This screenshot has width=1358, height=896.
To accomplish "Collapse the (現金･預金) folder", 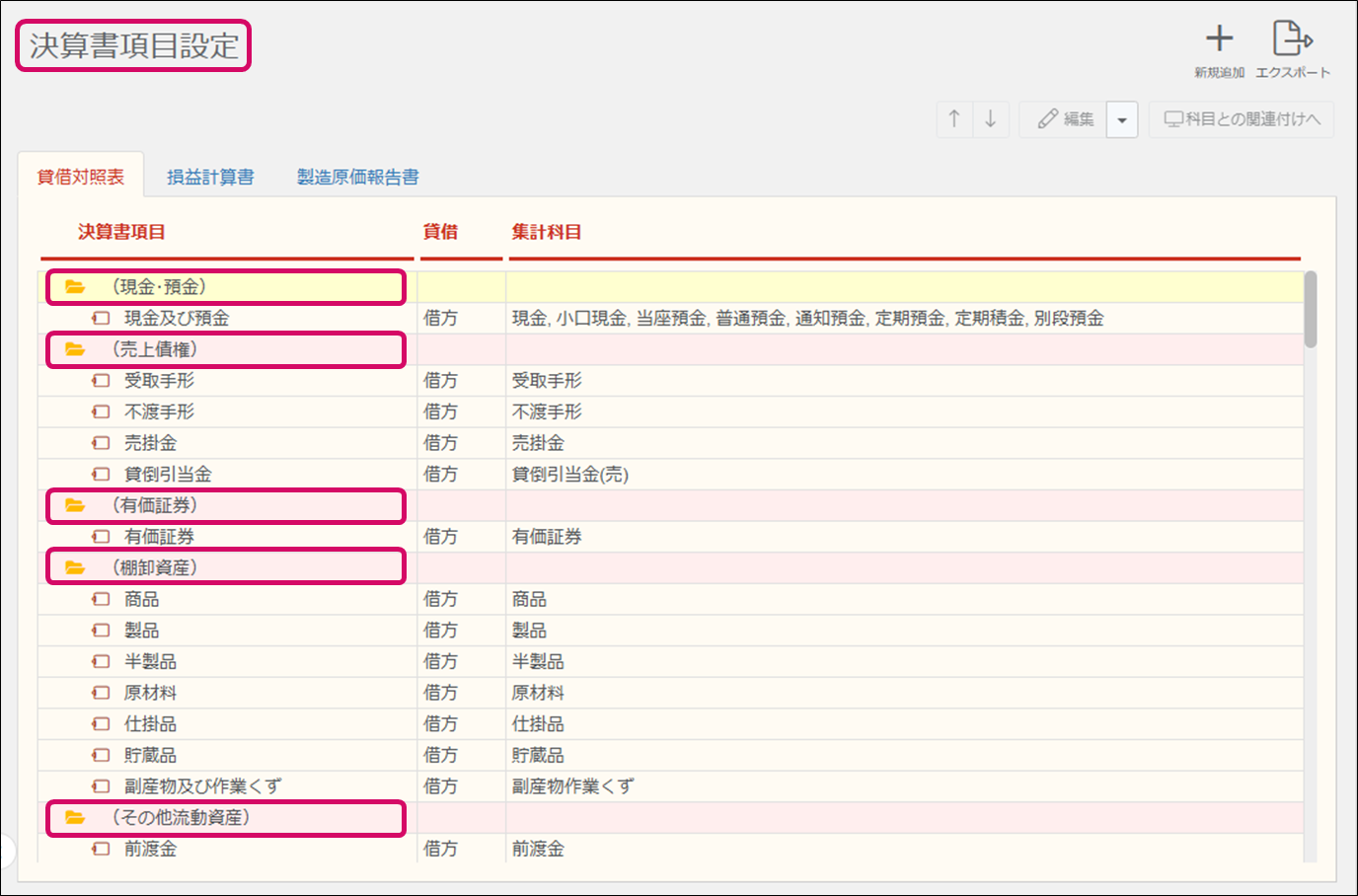I will coord(75,287).
